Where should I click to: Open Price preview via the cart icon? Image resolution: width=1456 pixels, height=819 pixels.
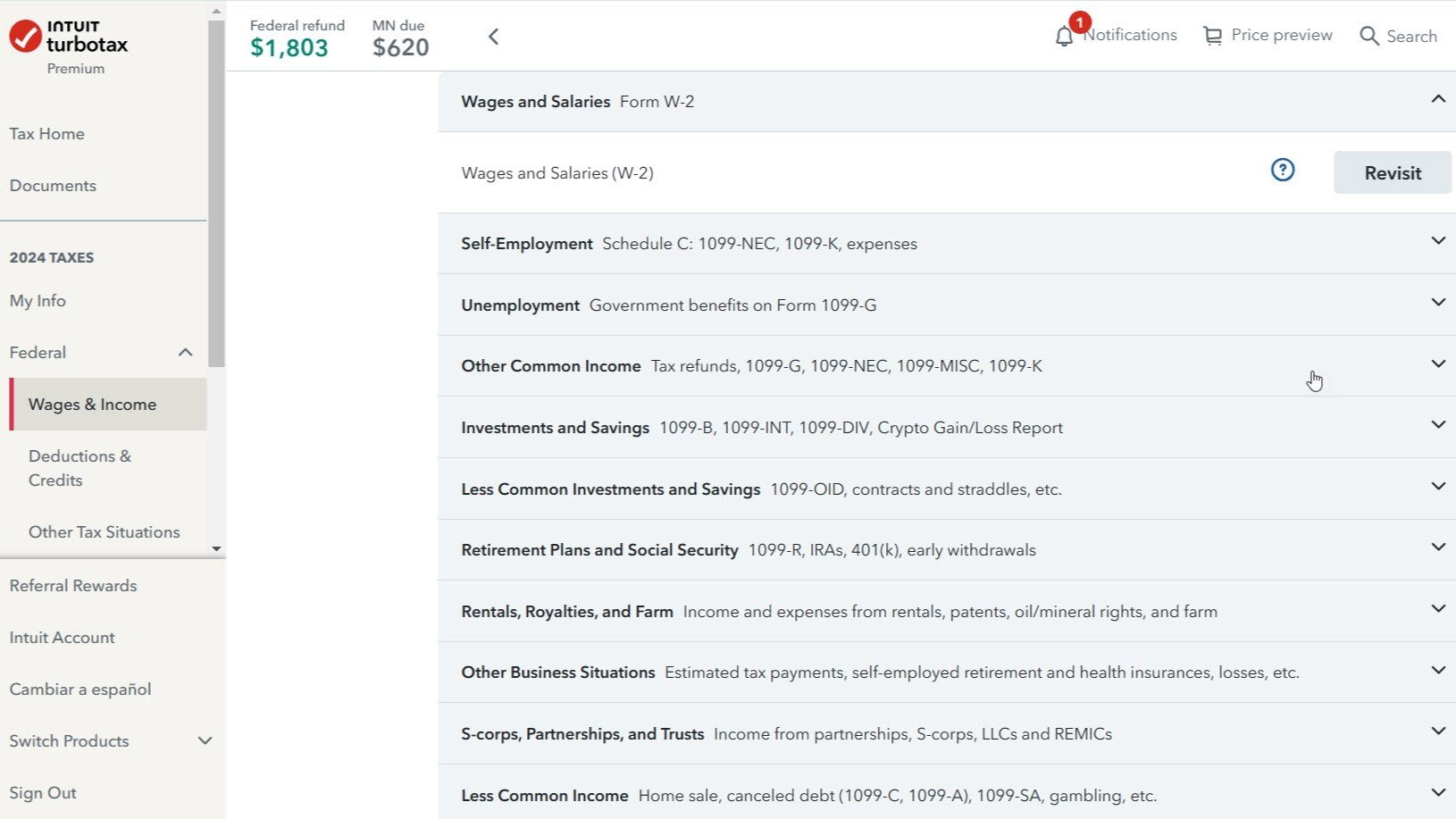pyautogui.click(x=1213, y=35)
